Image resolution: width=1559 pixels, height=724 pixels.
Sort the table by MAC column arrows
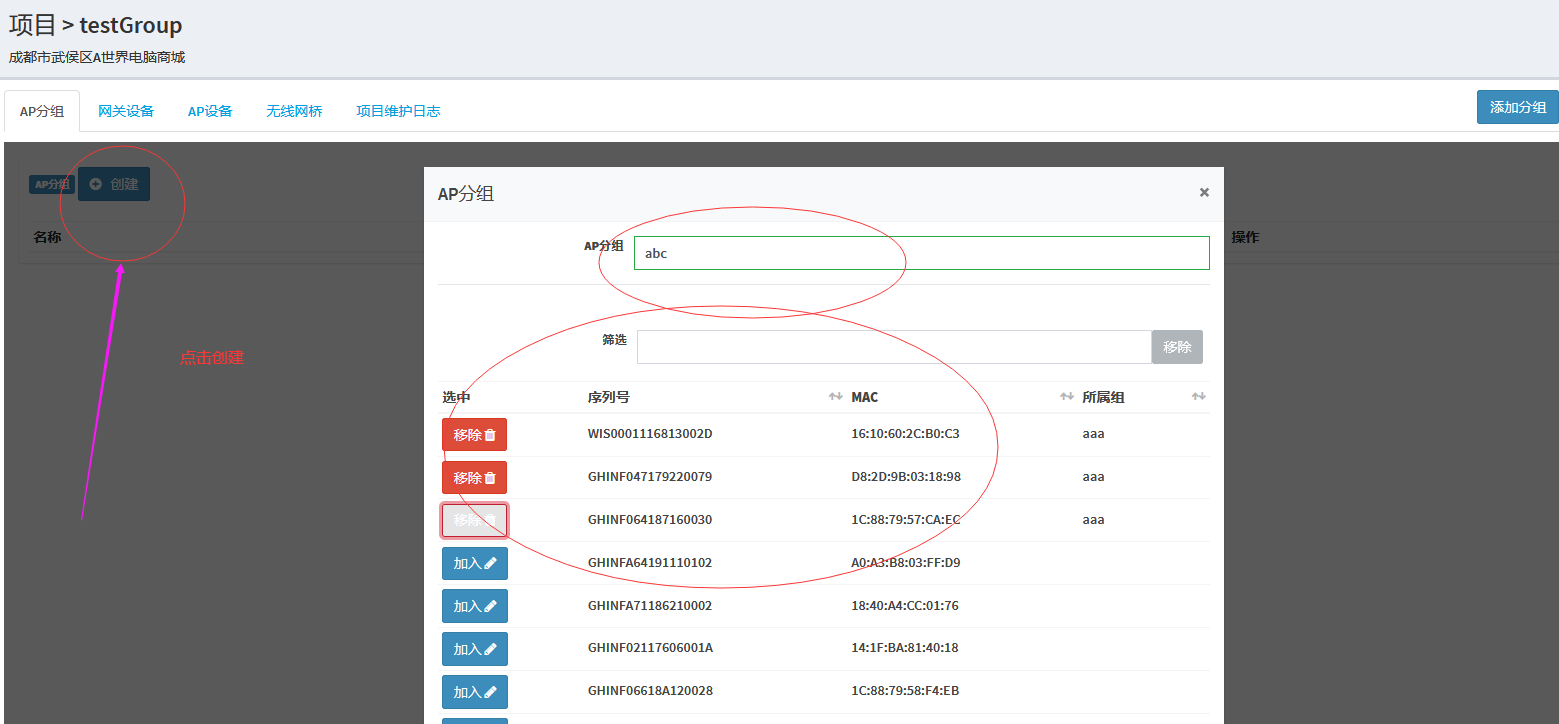pyautogui.click(x=1066, y=397)
